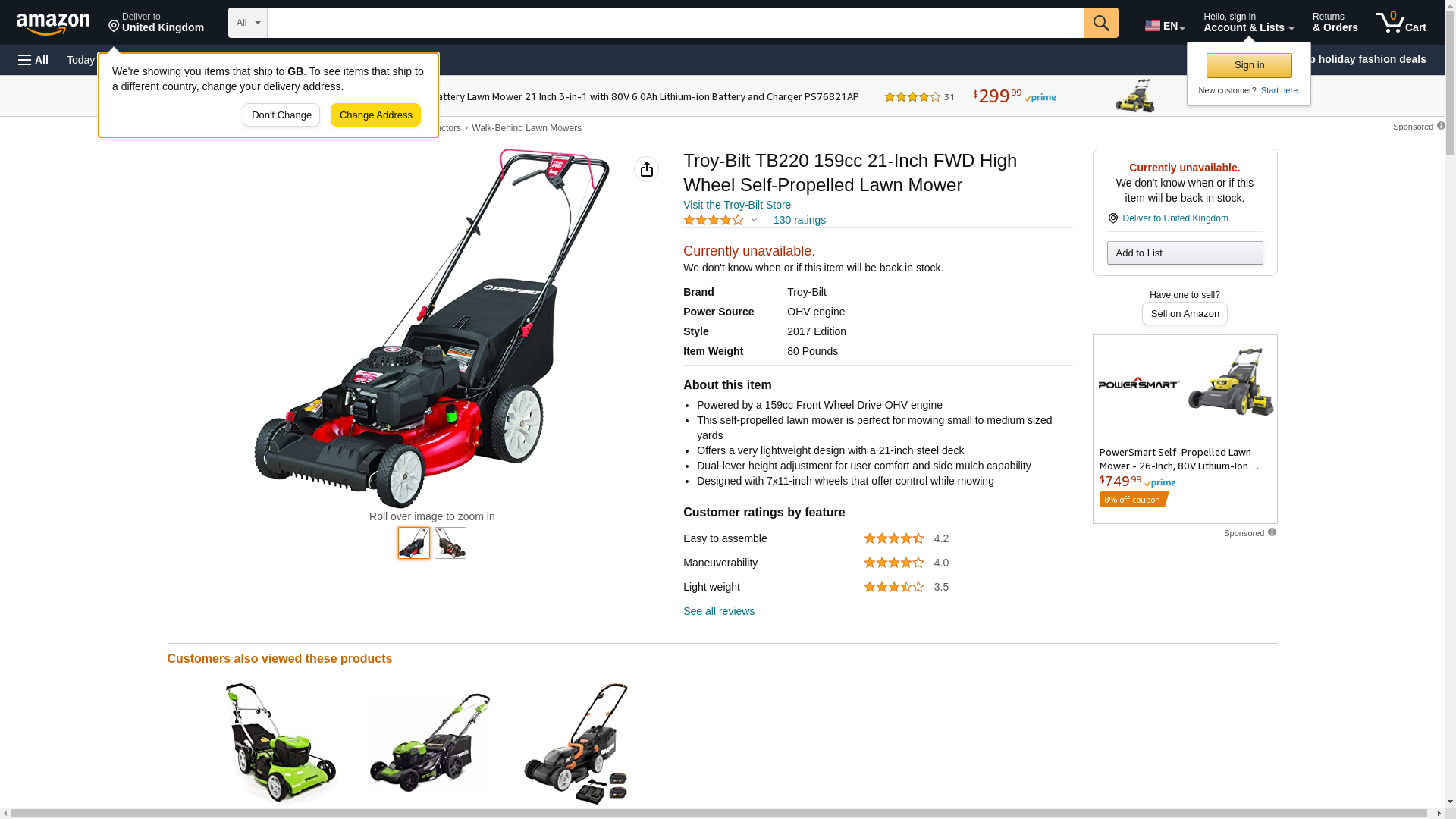Click the search input field
This screenshot has height=819, width=1456.
point(676,23)
